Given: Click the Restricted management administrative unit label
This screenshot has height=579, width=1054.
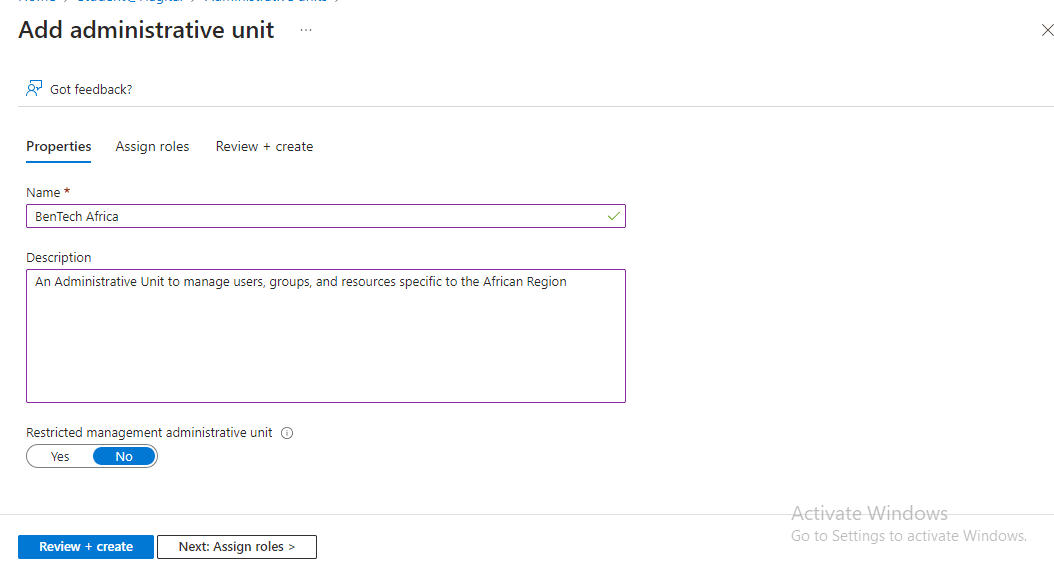Looking at the screenshot, I should click(x=149, y=433).
